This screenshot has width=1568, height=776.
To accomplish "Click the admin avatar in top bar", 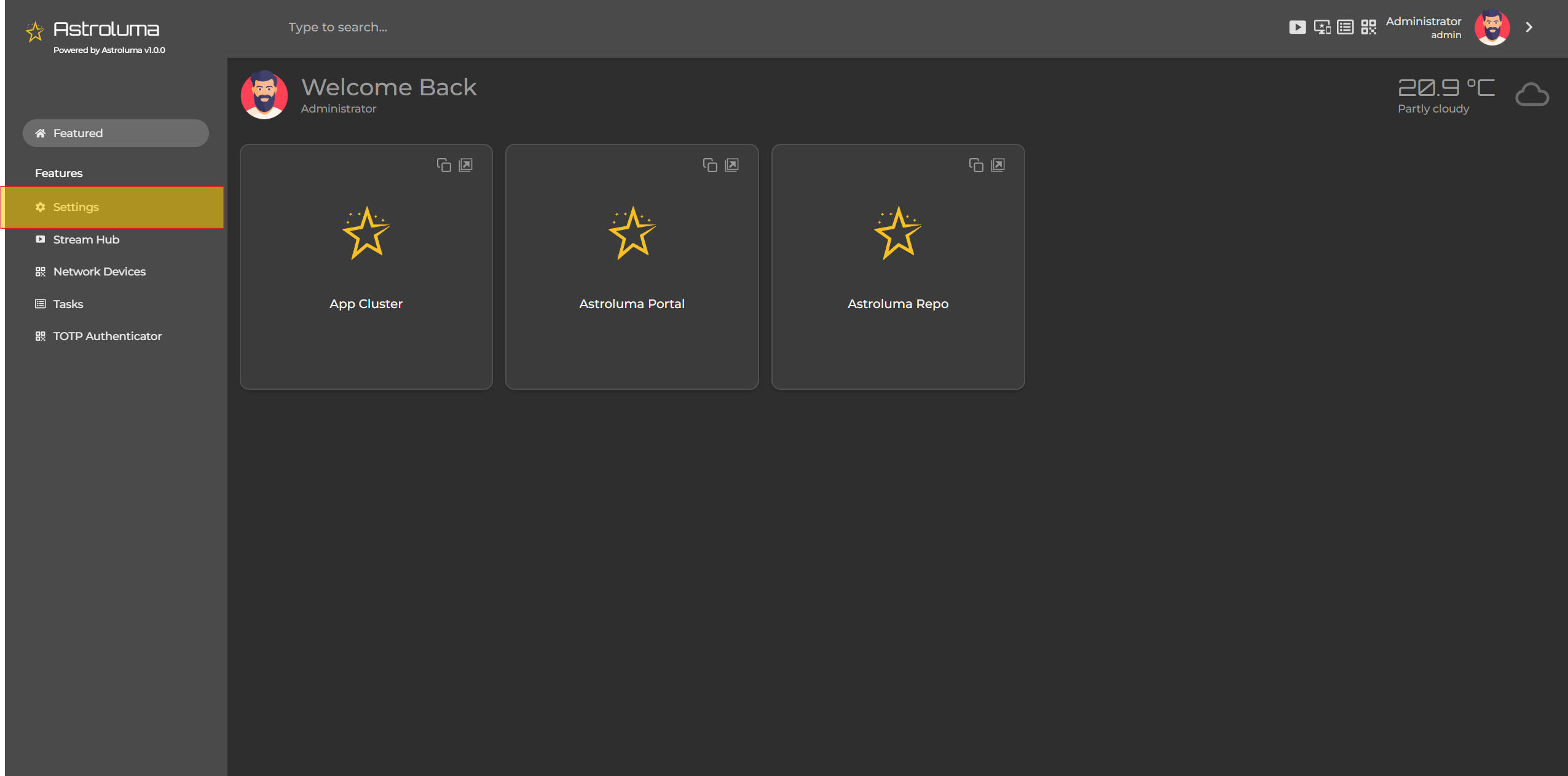I will pos(1492,27).
